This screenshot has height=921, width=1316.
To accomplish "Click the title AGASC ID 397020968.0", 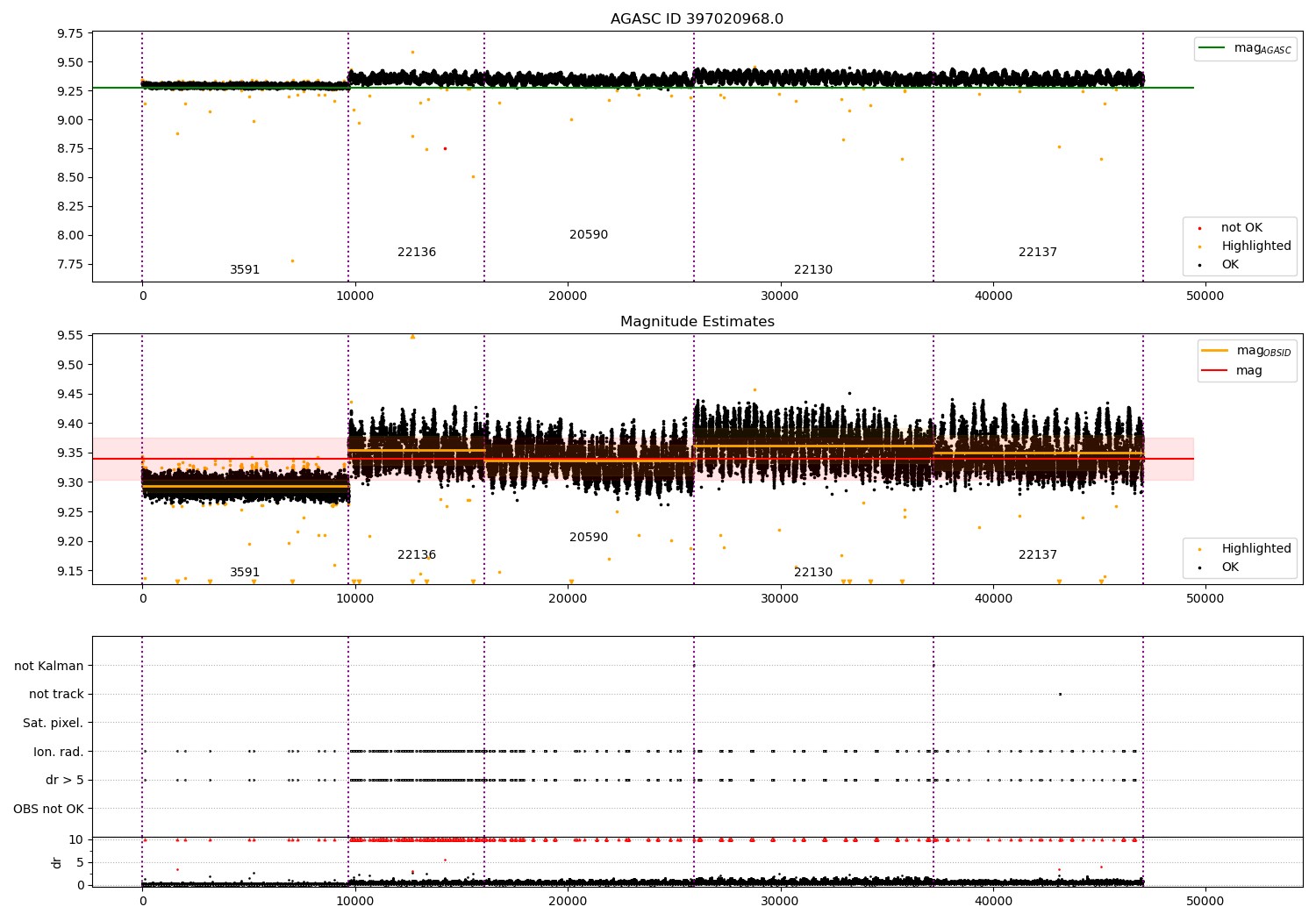I will coord(697,19).
